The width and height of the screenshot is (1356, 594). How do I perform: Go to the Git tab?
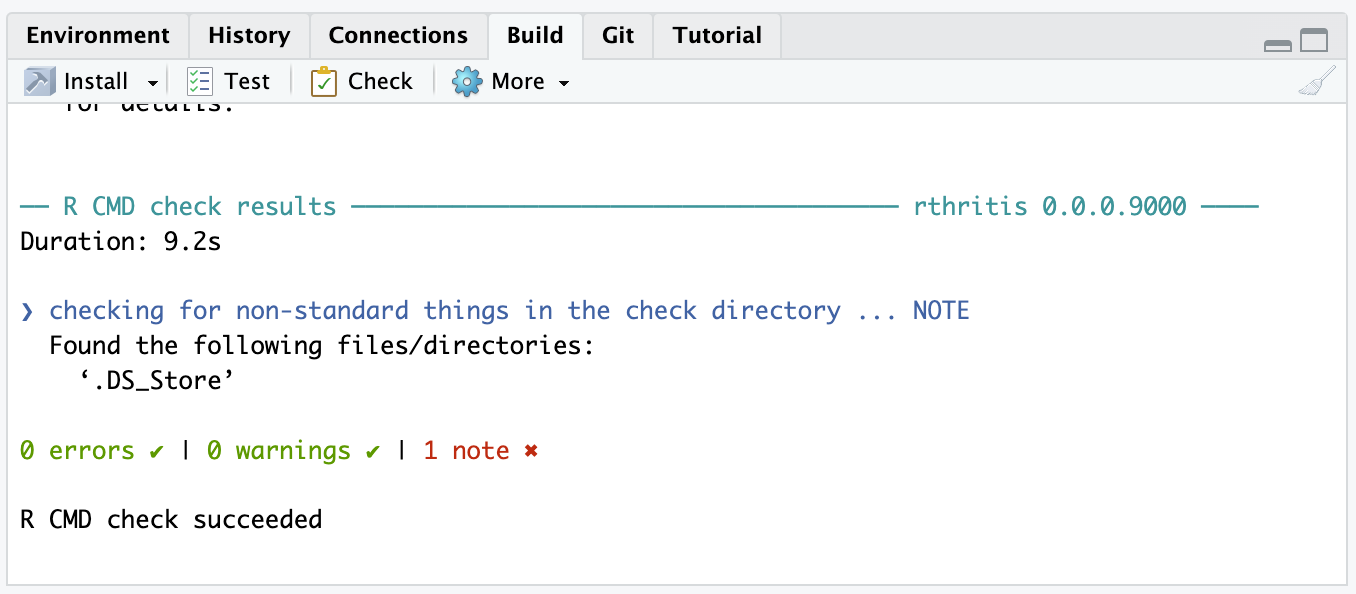[x=618, y=36]
